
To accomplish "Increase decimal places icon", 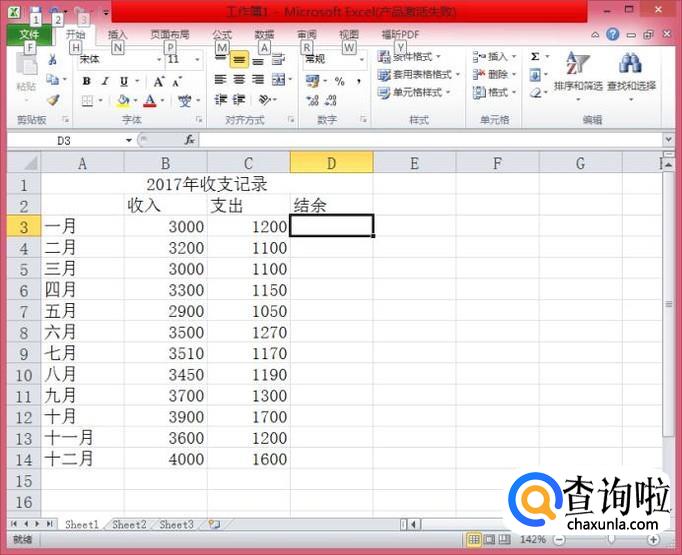I will 312,100.
